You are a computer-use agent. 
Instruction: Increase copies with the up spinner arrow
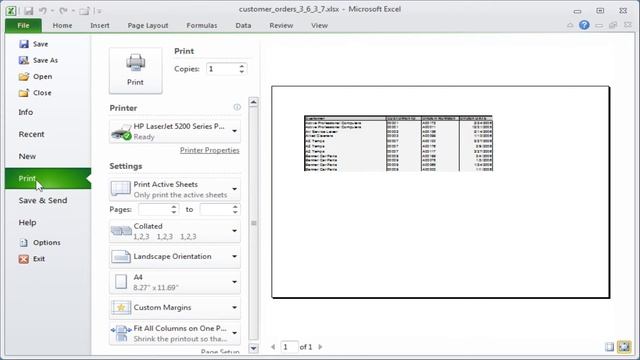click(x=242, y=66)
